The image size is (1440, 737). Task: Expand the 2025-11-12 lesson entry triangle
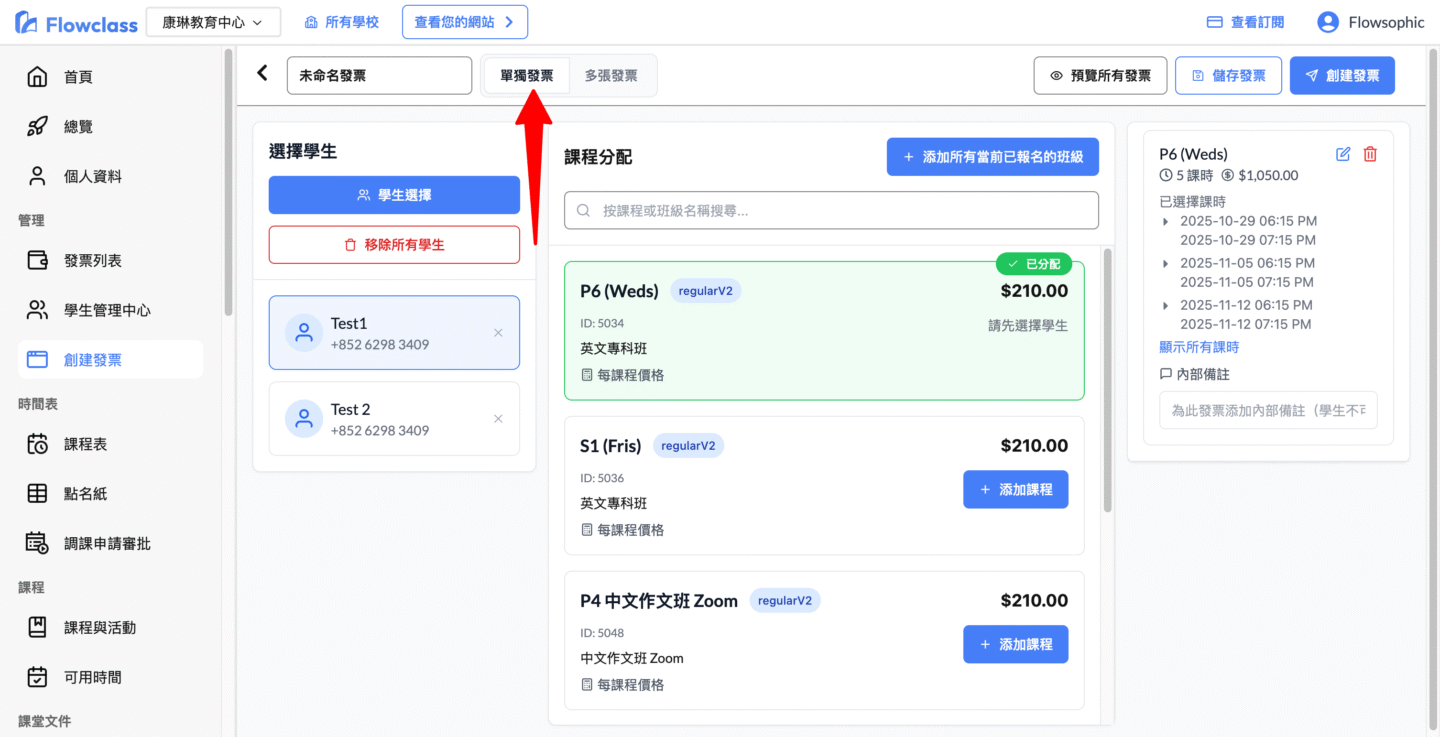pos(1166,305)
